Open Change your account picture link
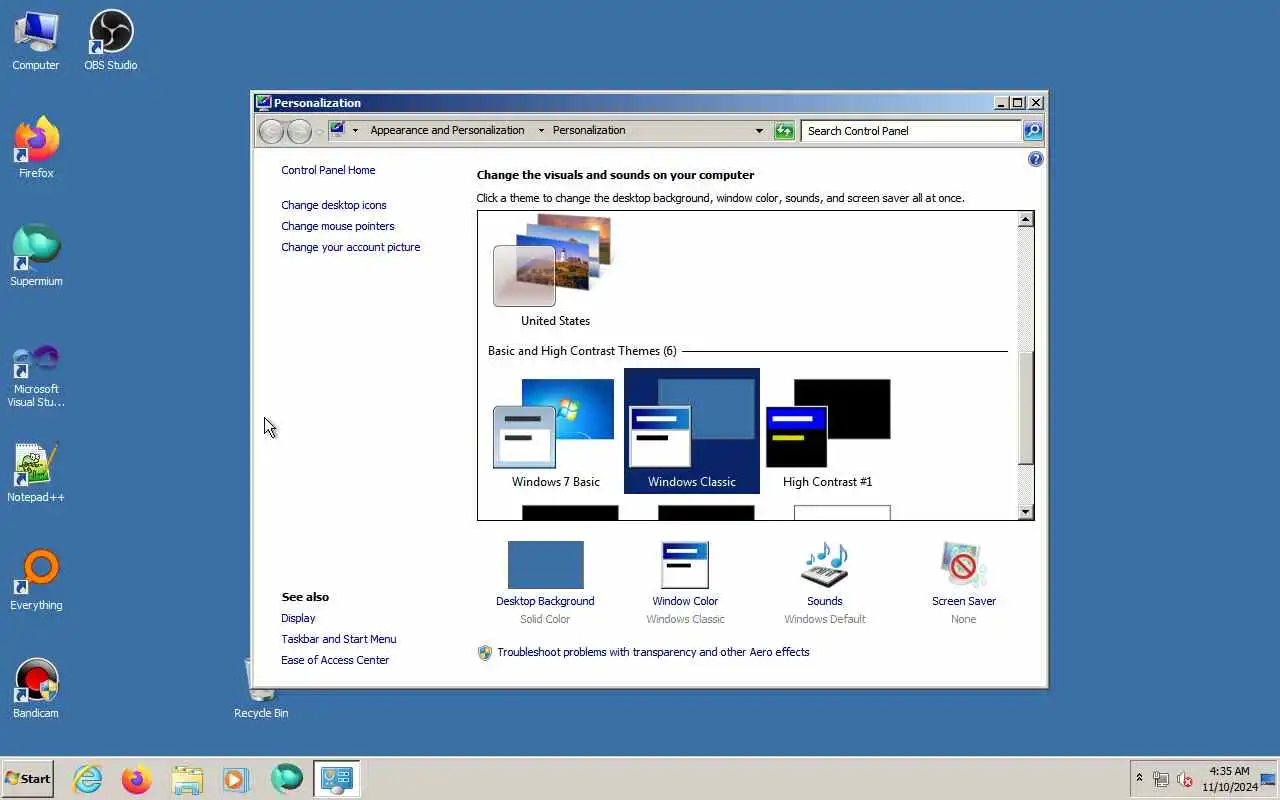 tap(351, 247)
